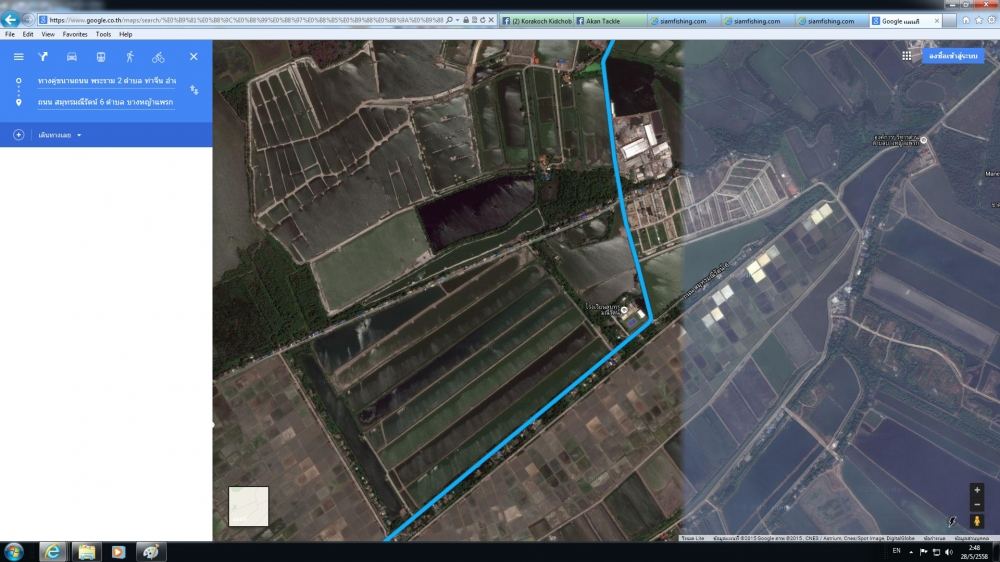Image resolution: width=1000 pixels, height=562 pixels.
Task: Open the last pinned taskbar app
Action: pyautogui.click(x=151, y=552)
